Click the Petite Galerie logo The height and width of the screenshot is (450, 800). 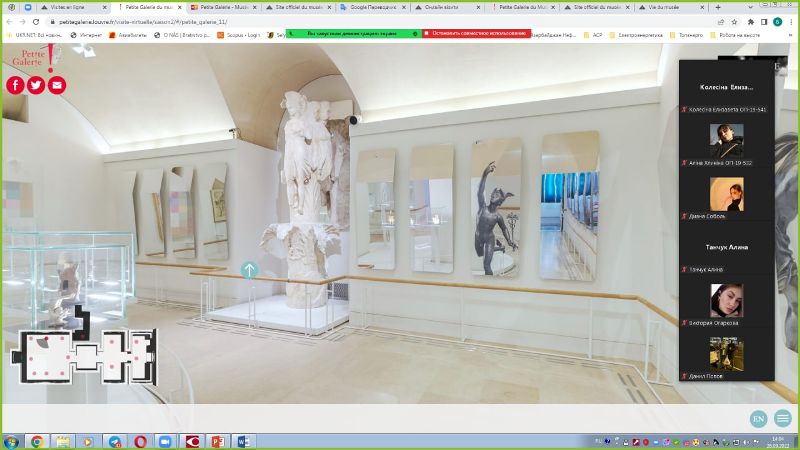point(33,57)
